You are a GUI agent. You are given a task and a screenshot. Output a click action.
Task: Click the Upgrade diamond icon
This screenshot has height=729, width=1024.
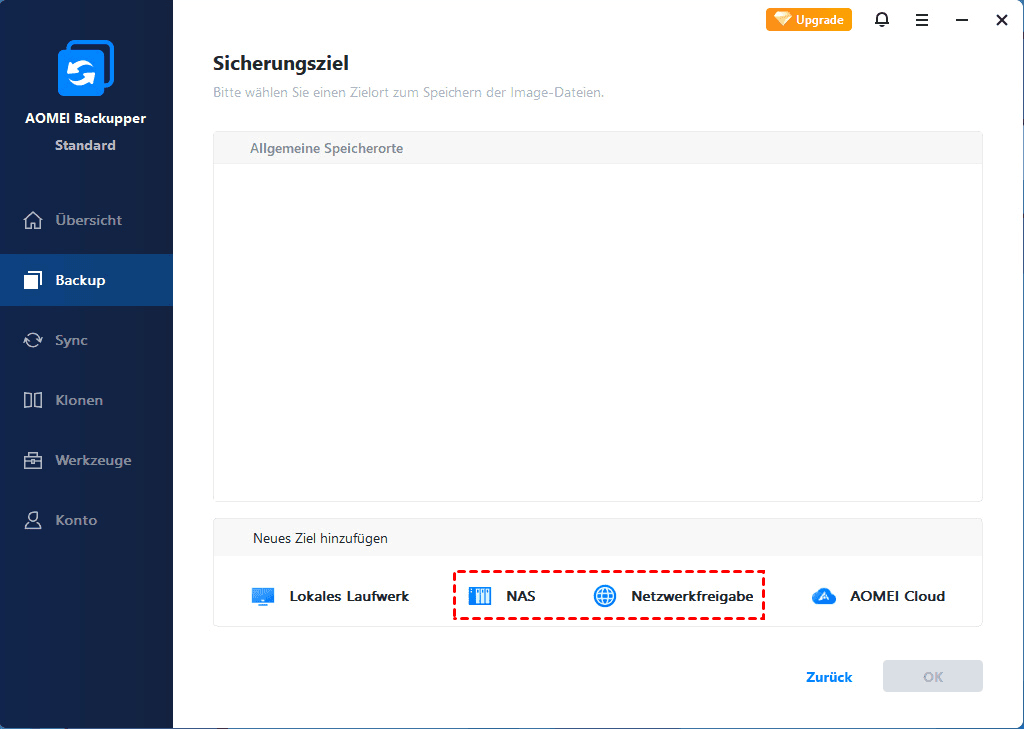[782, 19]
